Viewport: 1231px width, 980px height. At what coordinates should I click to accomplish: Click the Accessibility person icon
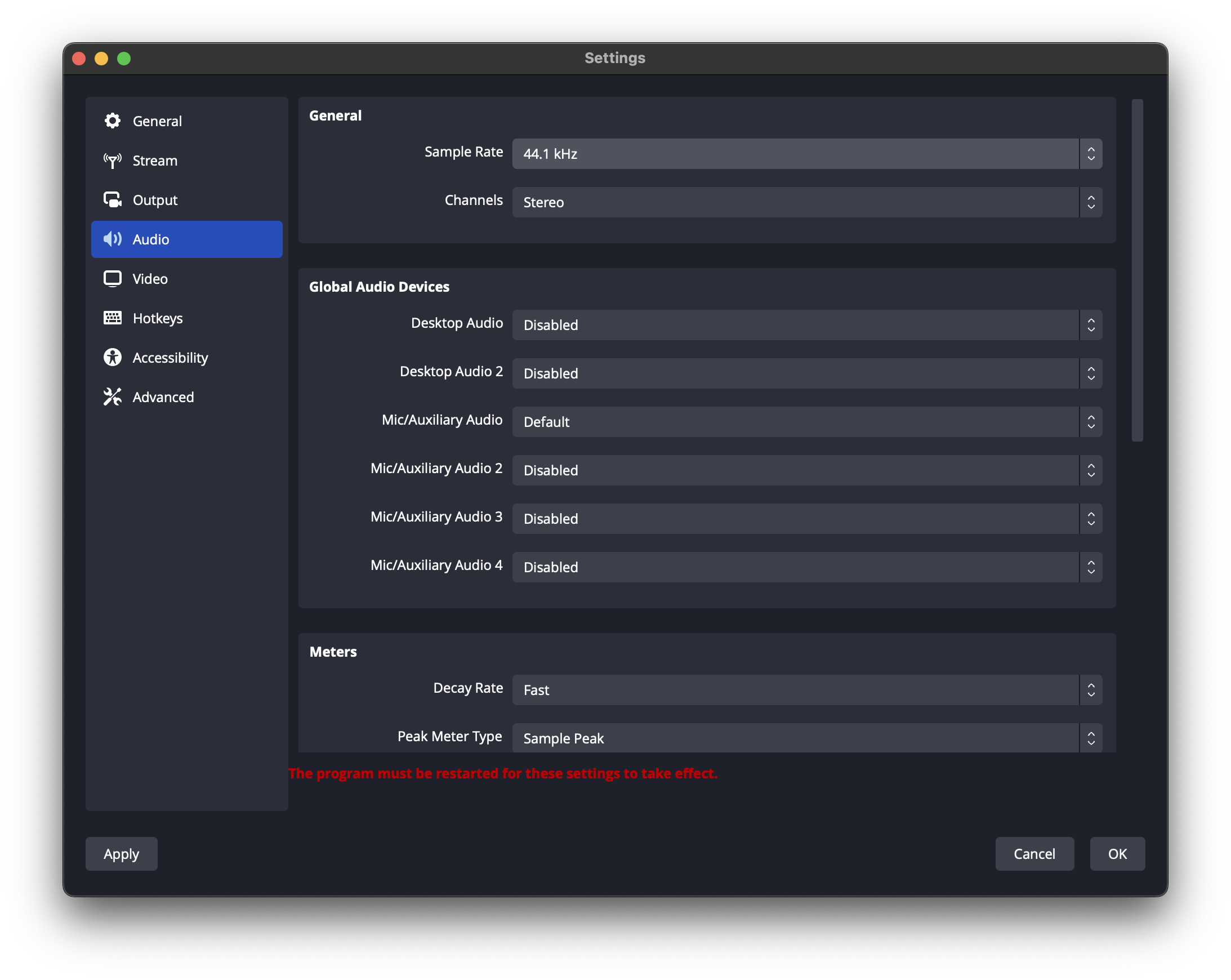click(x=113, y=358)
